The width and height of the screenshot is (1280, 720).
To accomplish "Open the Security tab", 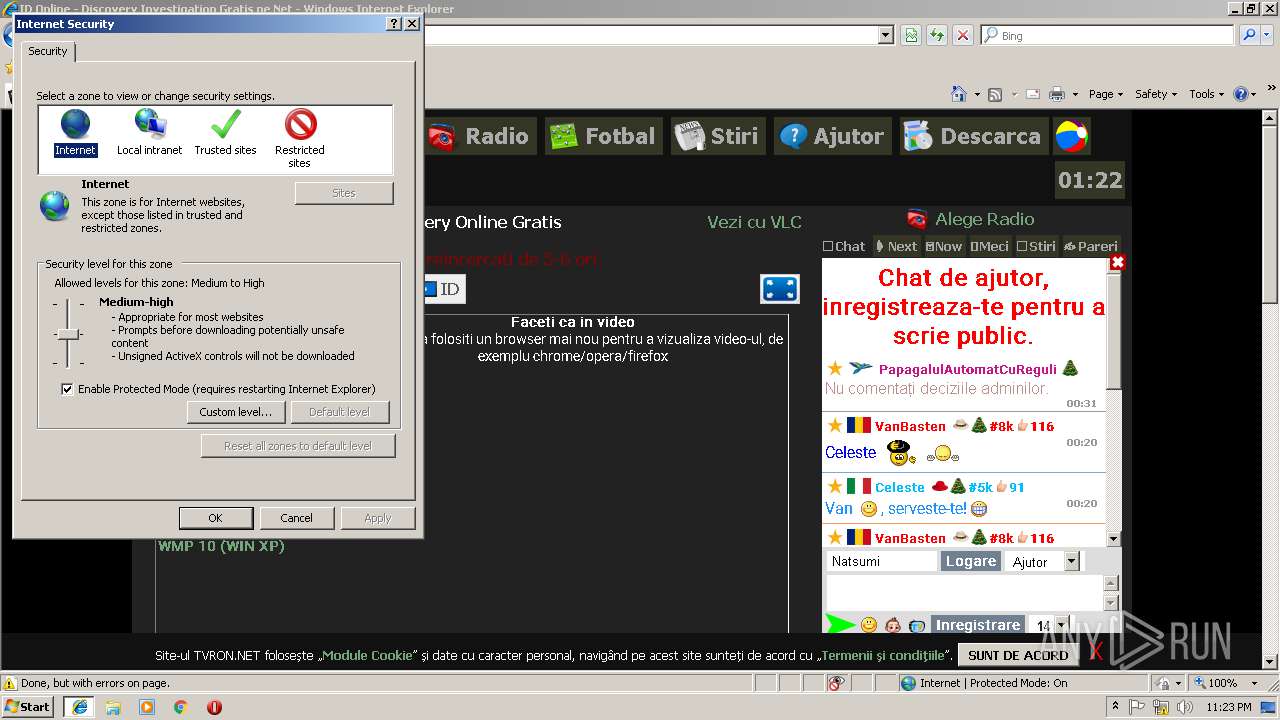I will click(48, 51).
